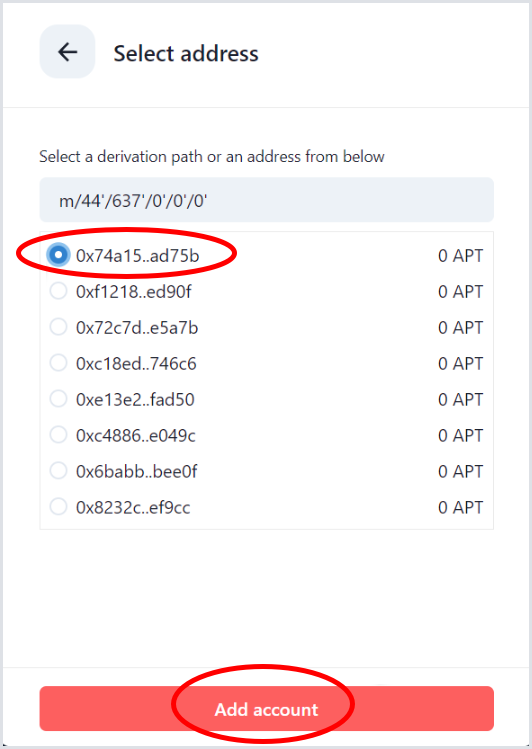
Task: Pick the radio button for 0x8232c..ef9cc
Action: pos(58,507)
